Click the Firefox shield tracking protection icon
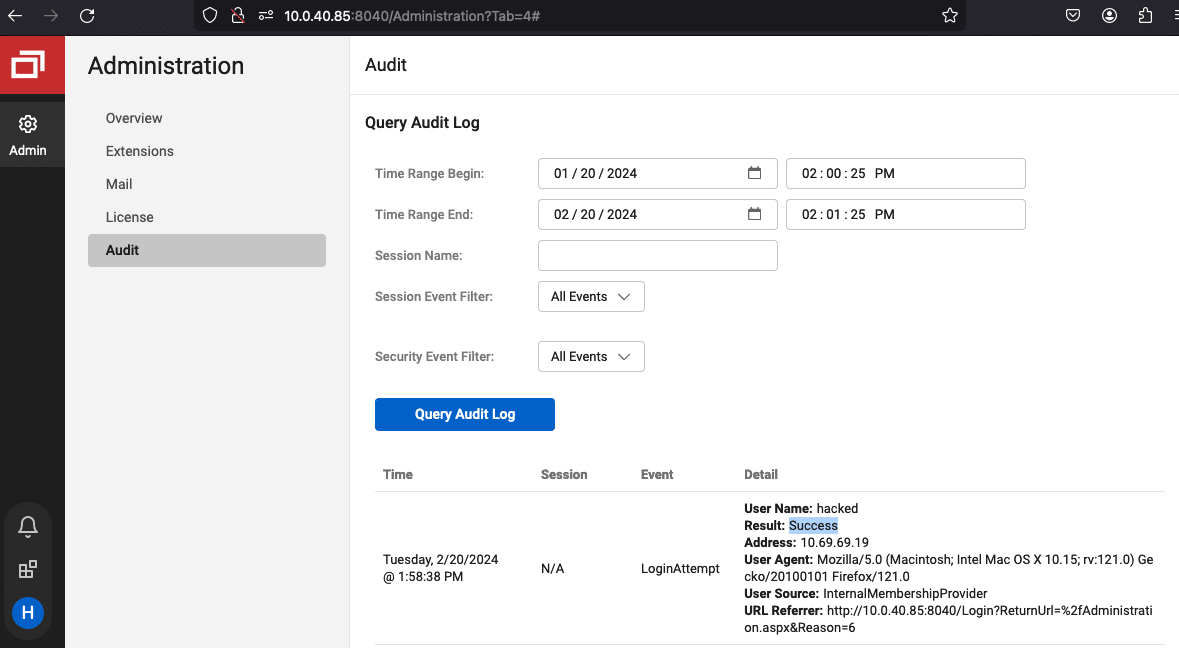This screenshot has width=1179, height=648. click(209, 15)
